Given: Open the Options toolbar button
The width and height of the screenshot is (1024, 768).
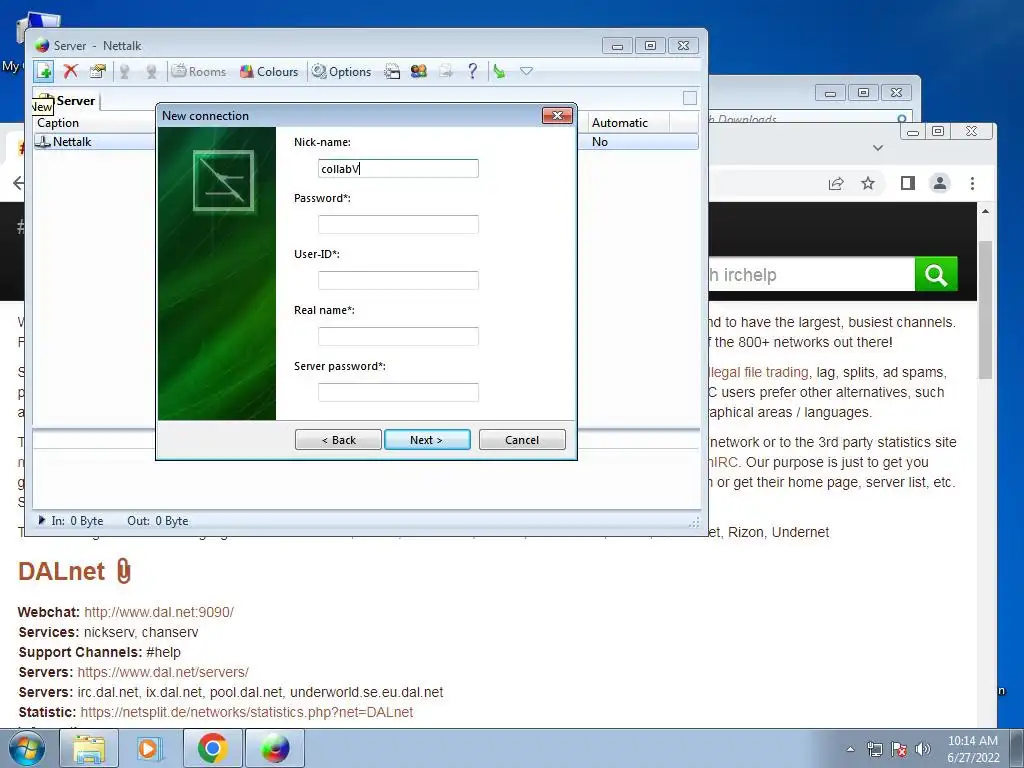Looking at the screenshot, I should tap(342, 71).
